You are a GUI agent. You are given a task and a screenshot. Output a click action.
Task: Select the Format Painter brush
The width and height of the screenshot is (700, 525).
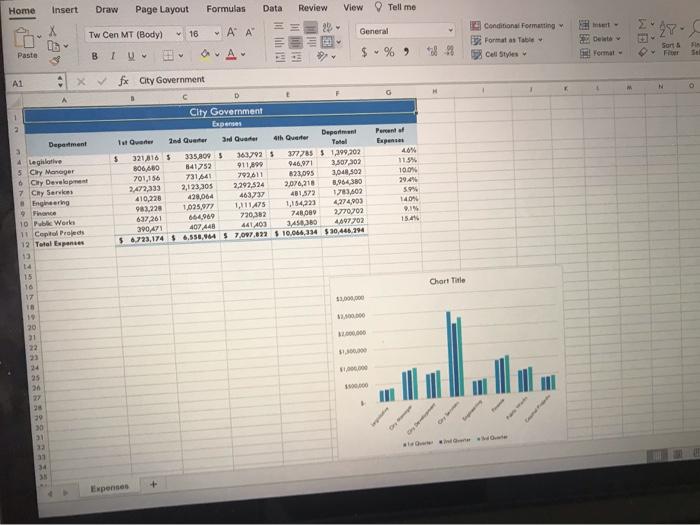pos(55,60)
